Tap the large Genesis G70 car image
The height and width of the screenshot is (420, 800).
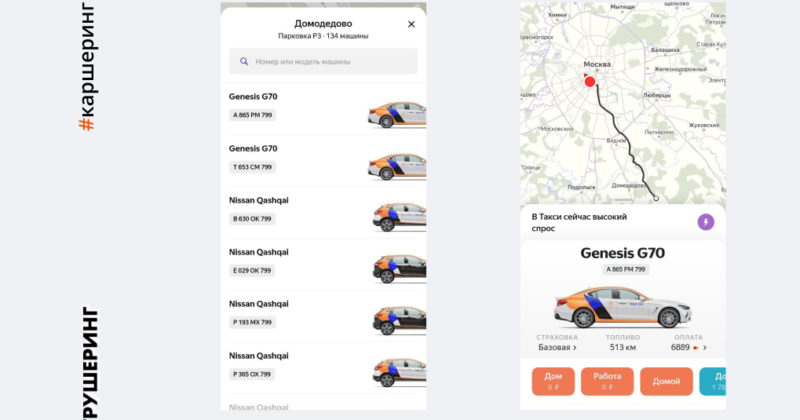pyautogui.click(x=622, y=307)
